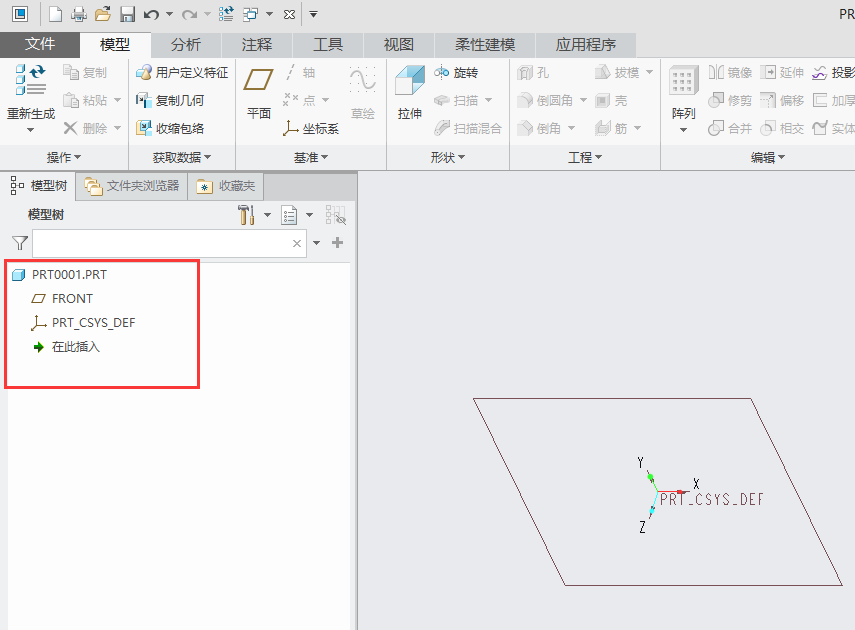The height and width of the screenshot is (630, 855).
Task: Open file using the folder icon
Action: [x=103, y=14]
